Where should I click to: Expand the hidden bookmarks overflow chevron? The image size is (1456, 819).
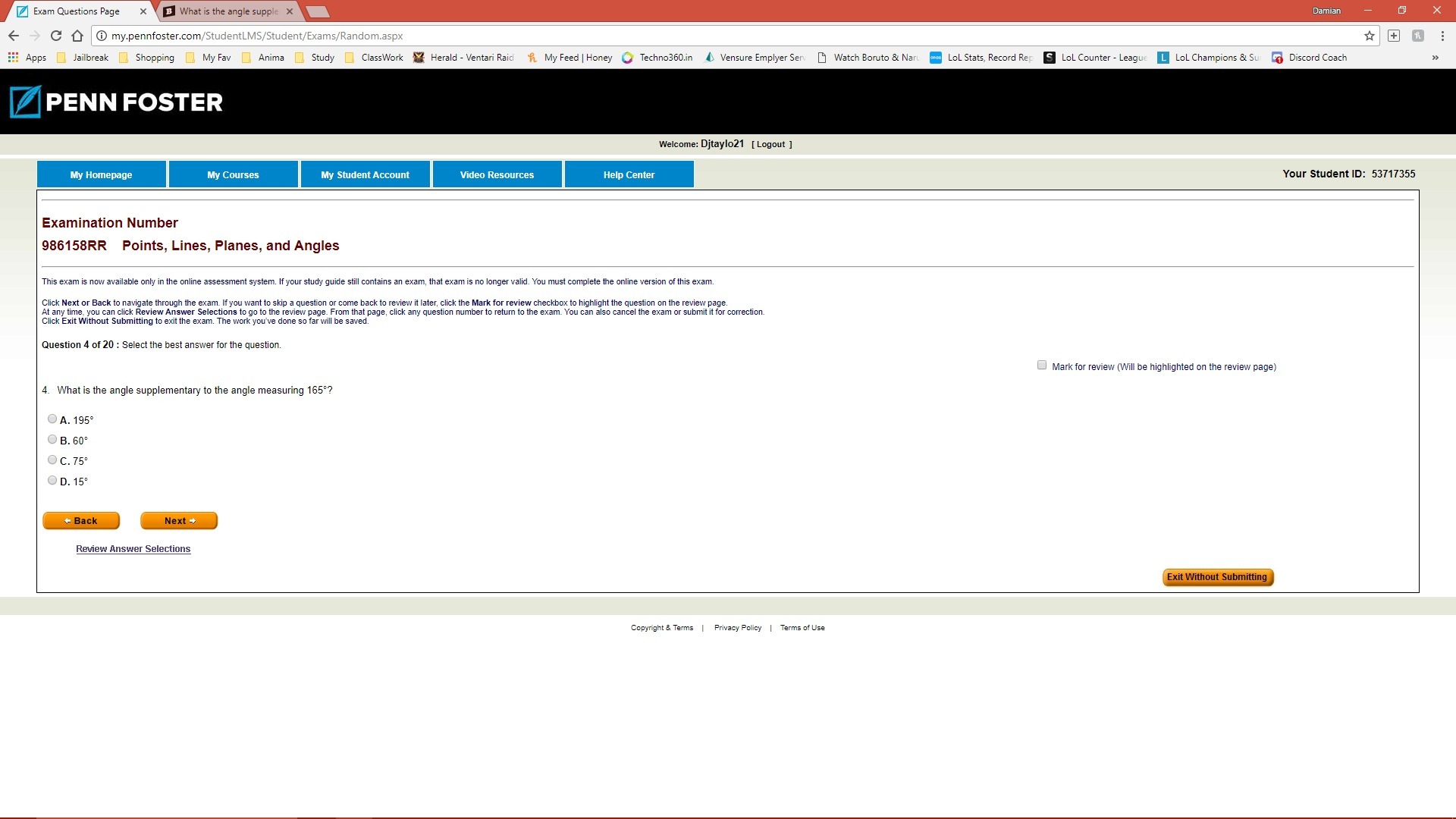click(x=1435, y=58)
